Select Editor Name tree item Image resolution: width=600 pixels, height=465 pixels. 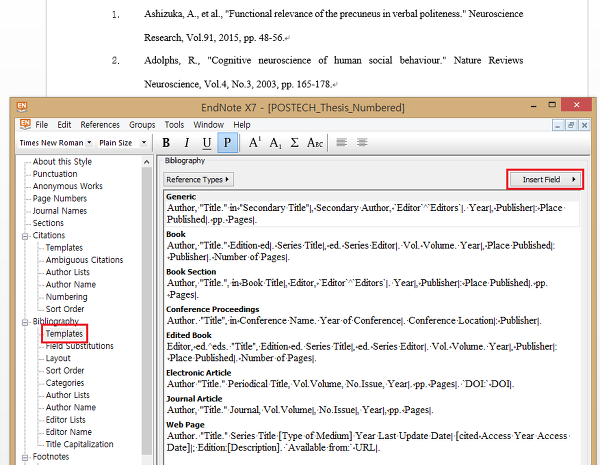[68, 432]
